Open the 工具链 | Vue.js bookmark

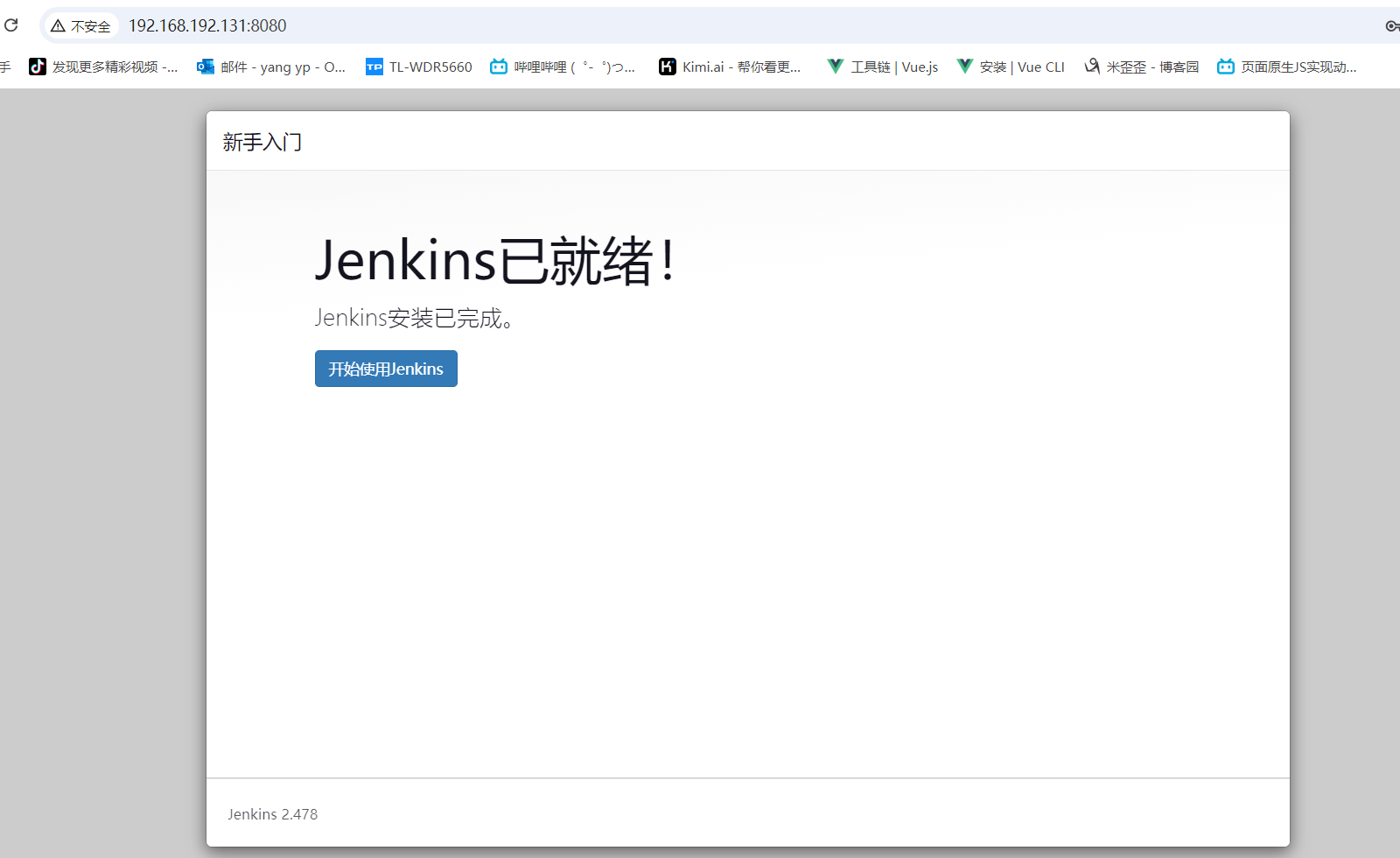pos(883,67)
